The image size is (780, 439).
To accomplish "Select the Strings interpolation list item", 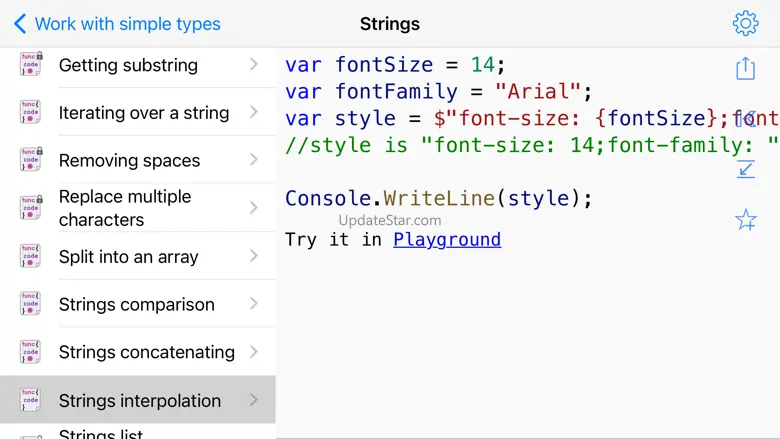I will click(x=139, y=400).
